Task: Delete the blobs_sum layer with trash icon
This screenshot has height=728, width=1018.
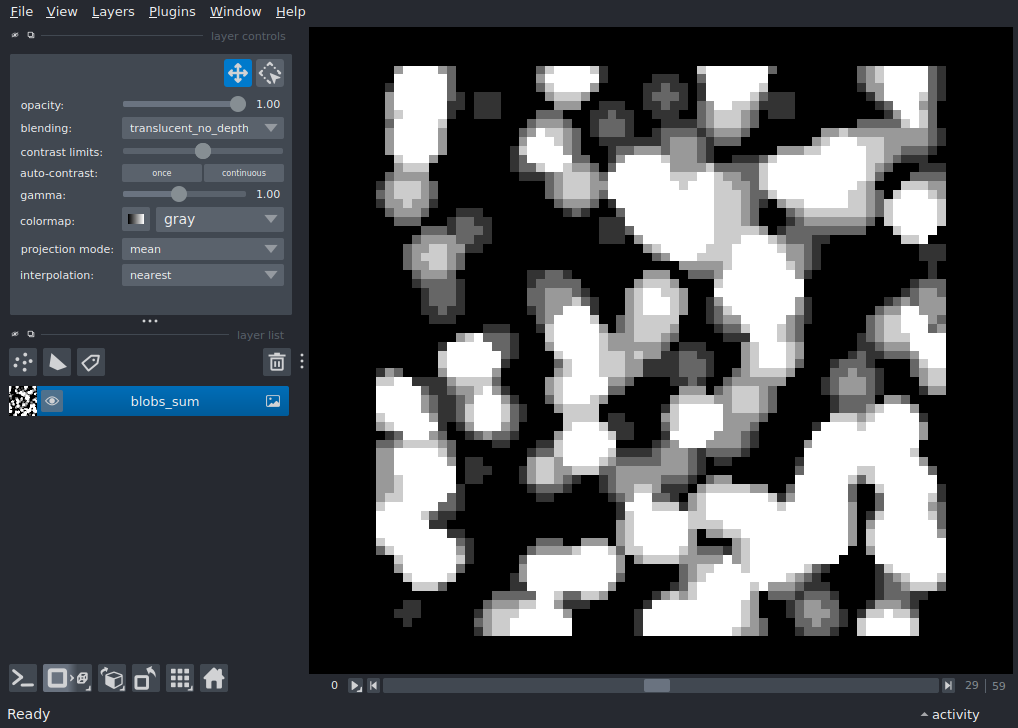Action: tap(277, 362)
